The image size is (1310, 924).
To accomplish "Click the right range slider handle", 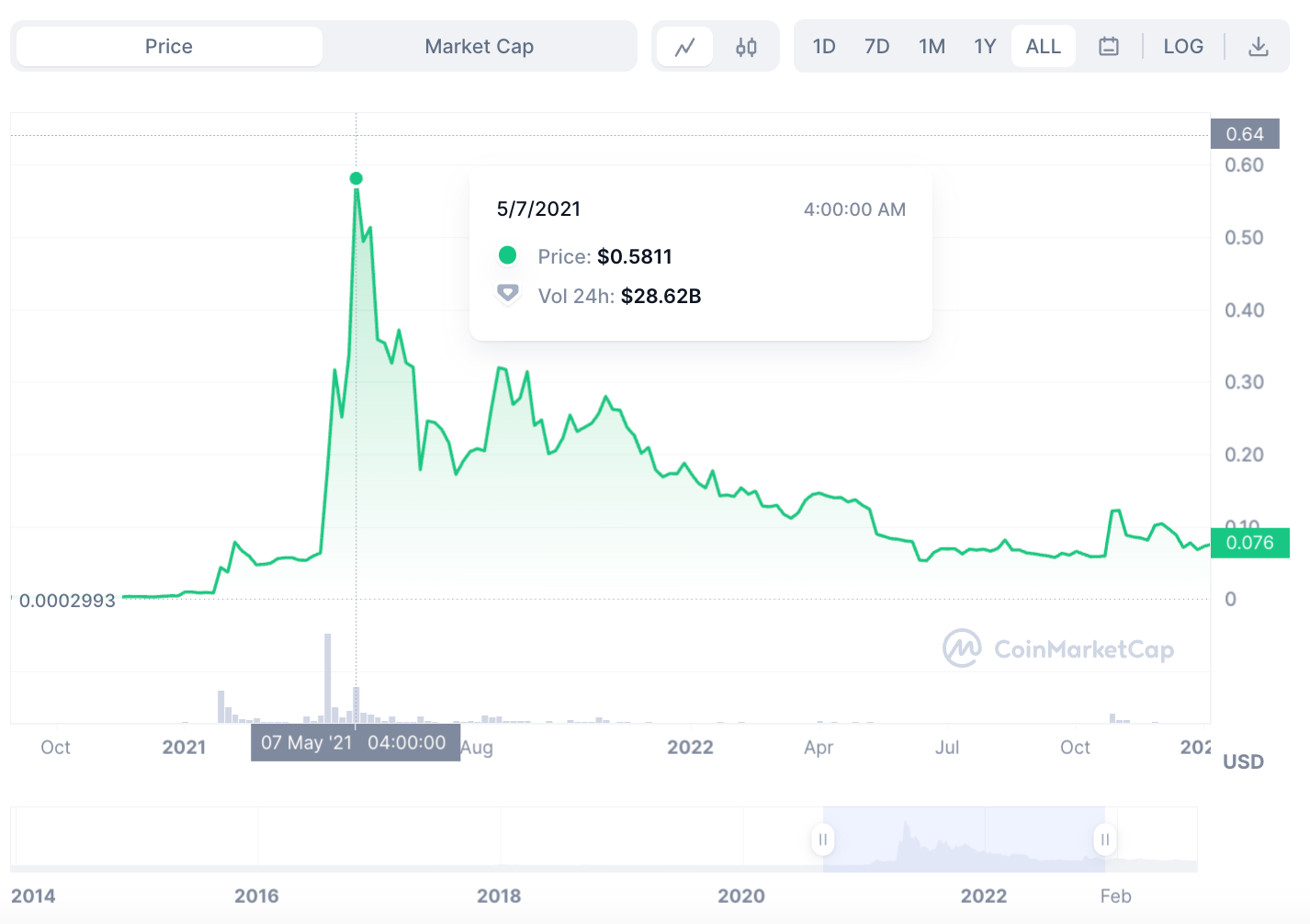I will (x=1105, y=839).
